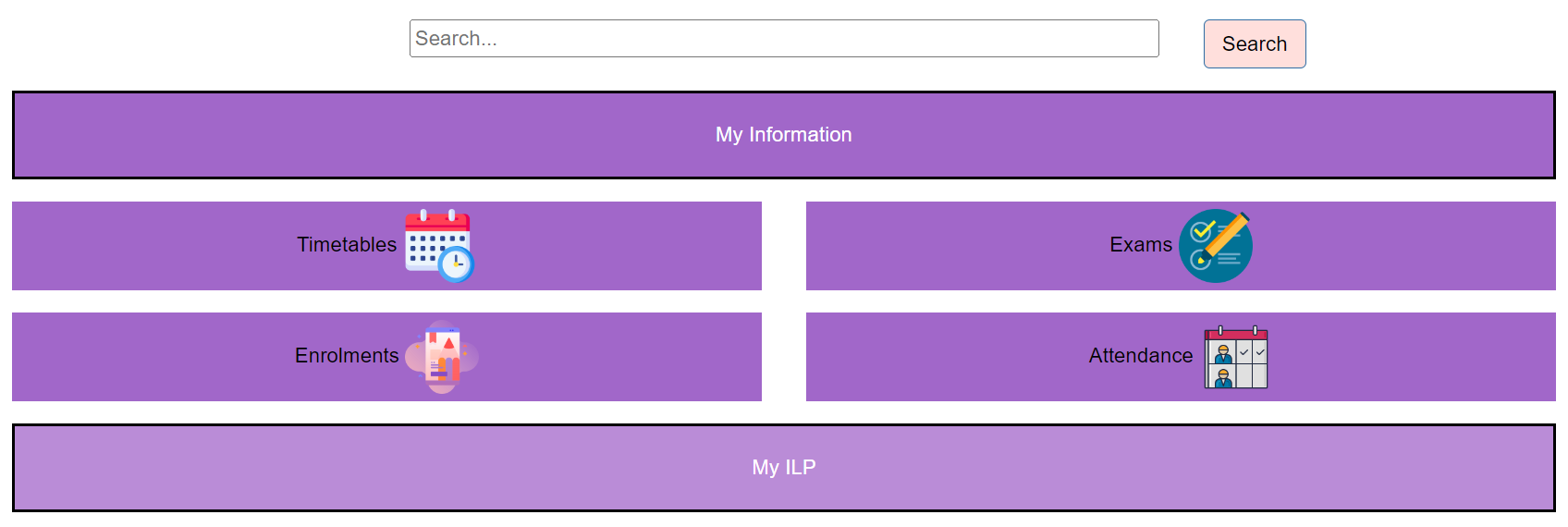Expand the My Information section
This screenshot has width=1568, height=527.
click(783, 135)
